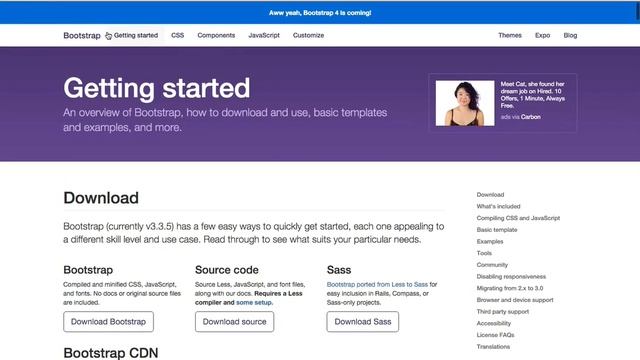Screen dimensions: 640x360
Task: Open 'Bootstrap ported from Less to Sass' link
Action: 377,284
